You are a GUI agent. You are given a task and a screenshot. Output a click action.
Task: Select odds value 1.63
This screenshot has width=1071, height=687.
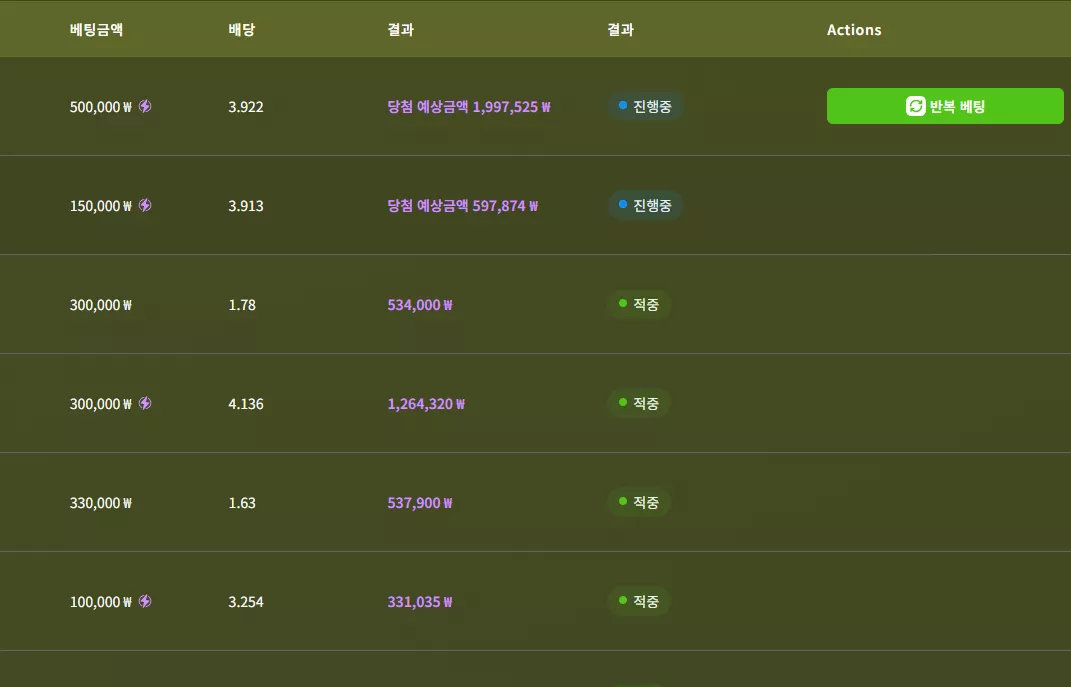click(x=242, y=503)
